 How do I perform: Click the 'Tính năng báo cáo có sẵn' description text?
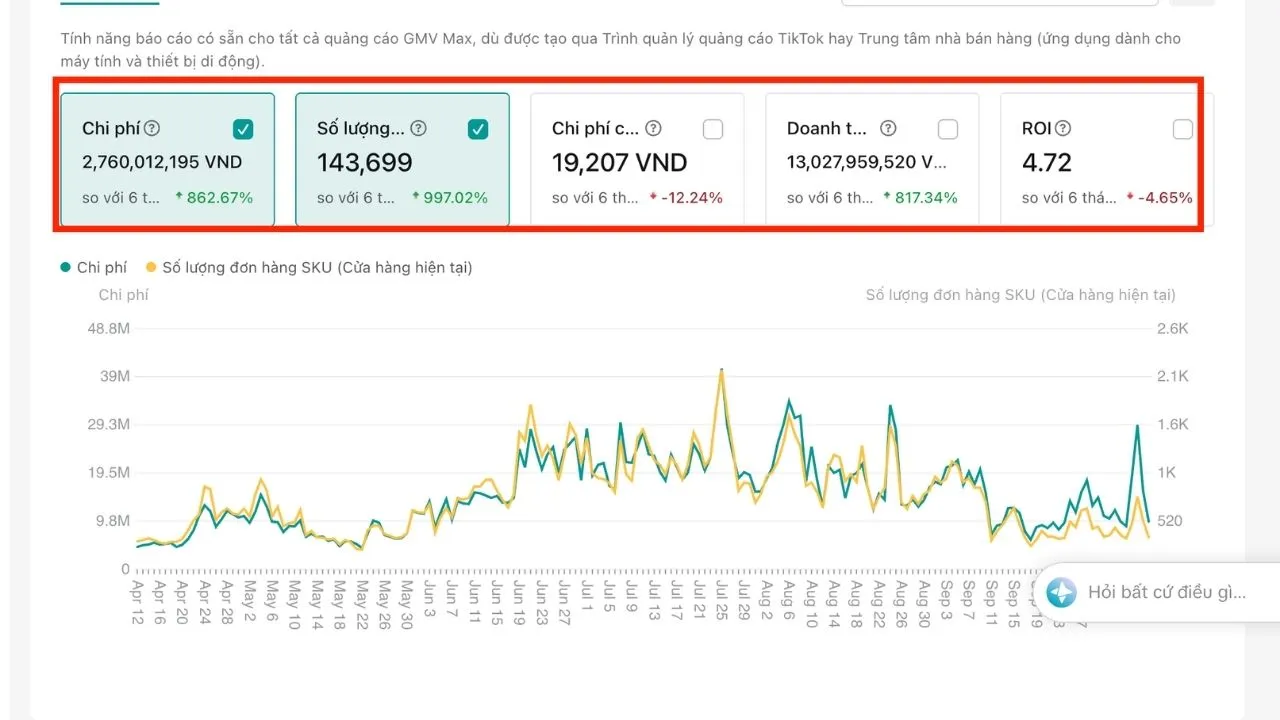(x=620, y=49)
